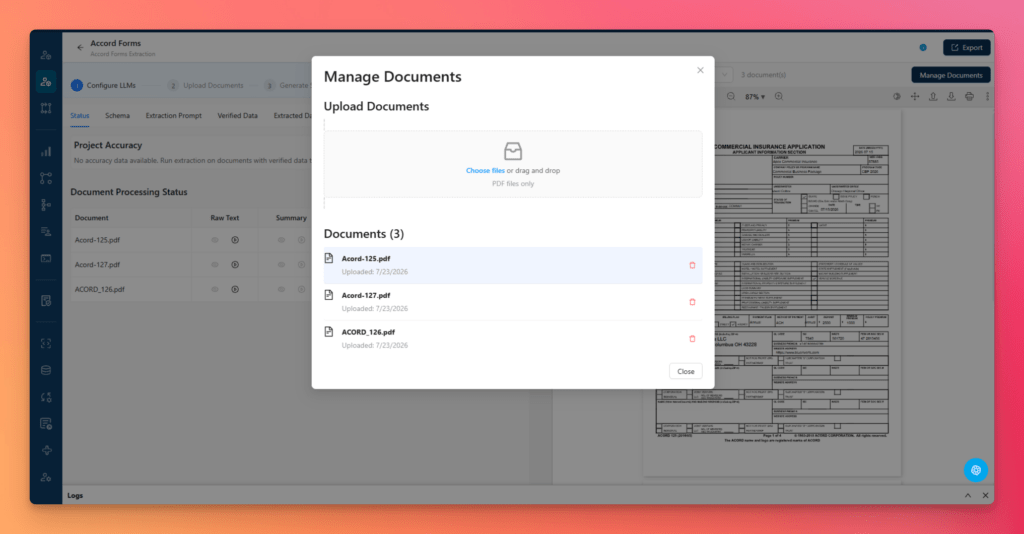Zoom in the PDF preview
Image resolution: width=1024 pixels, height=534 pixels.
(778, 97)
